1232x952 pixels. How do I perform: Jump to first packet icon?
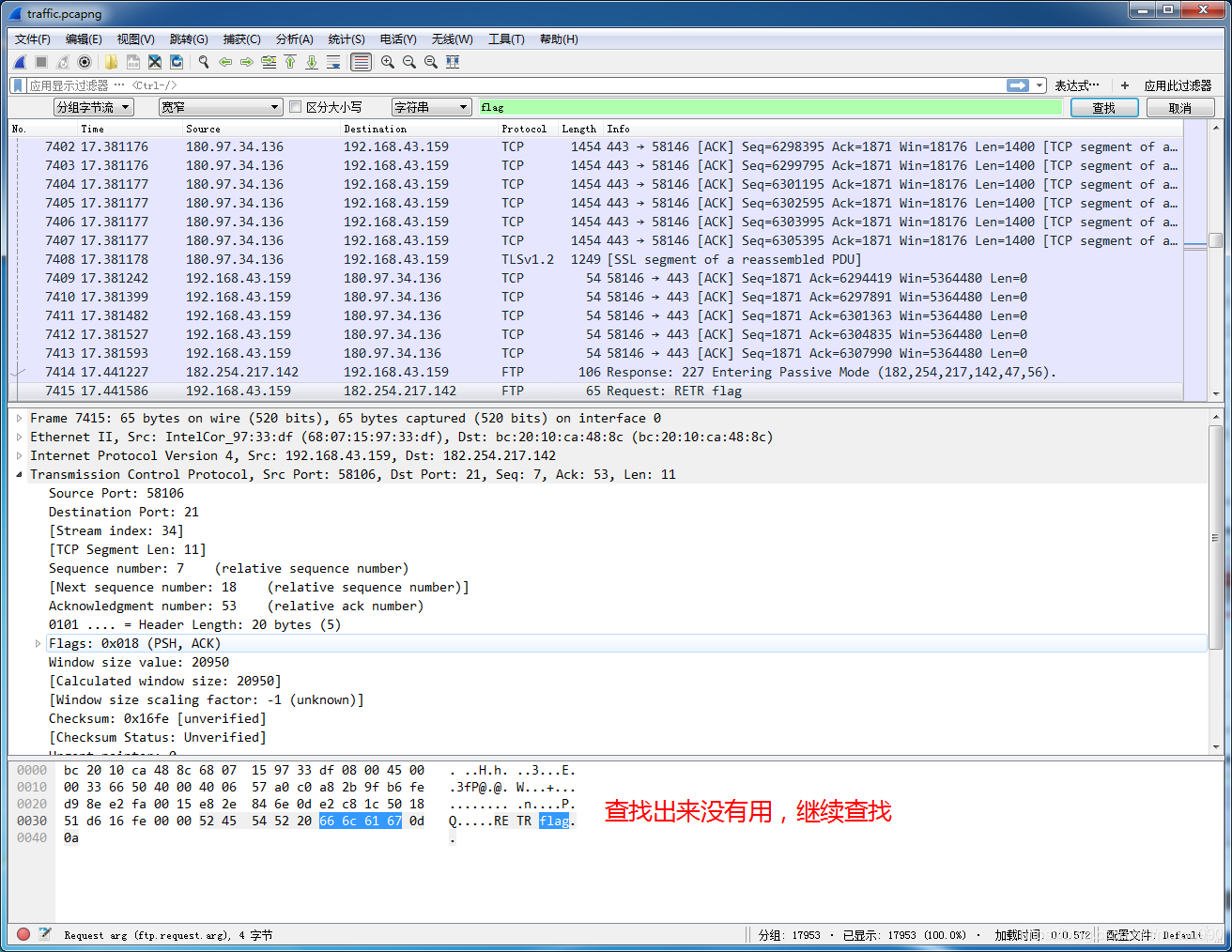coord(290,62)
